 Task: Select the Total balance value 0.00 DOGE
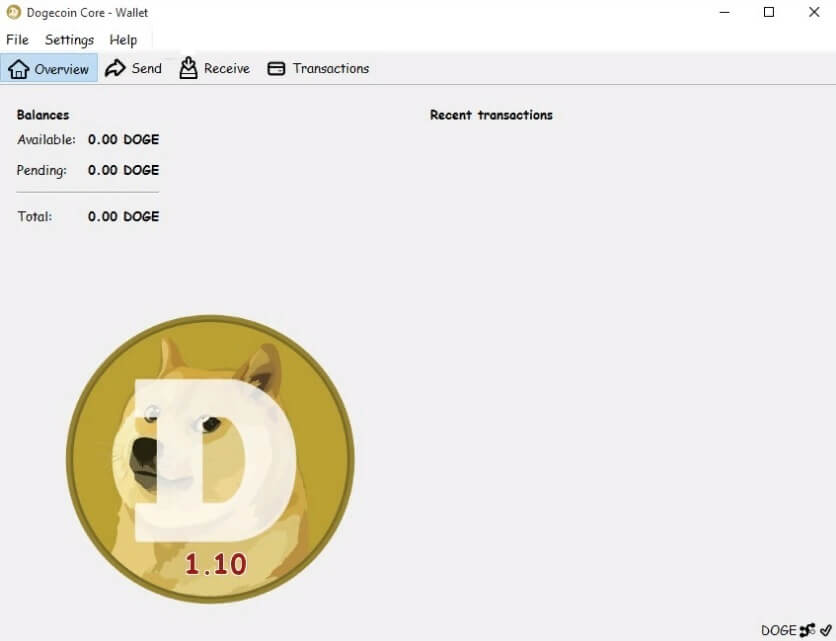pos(123,217)
